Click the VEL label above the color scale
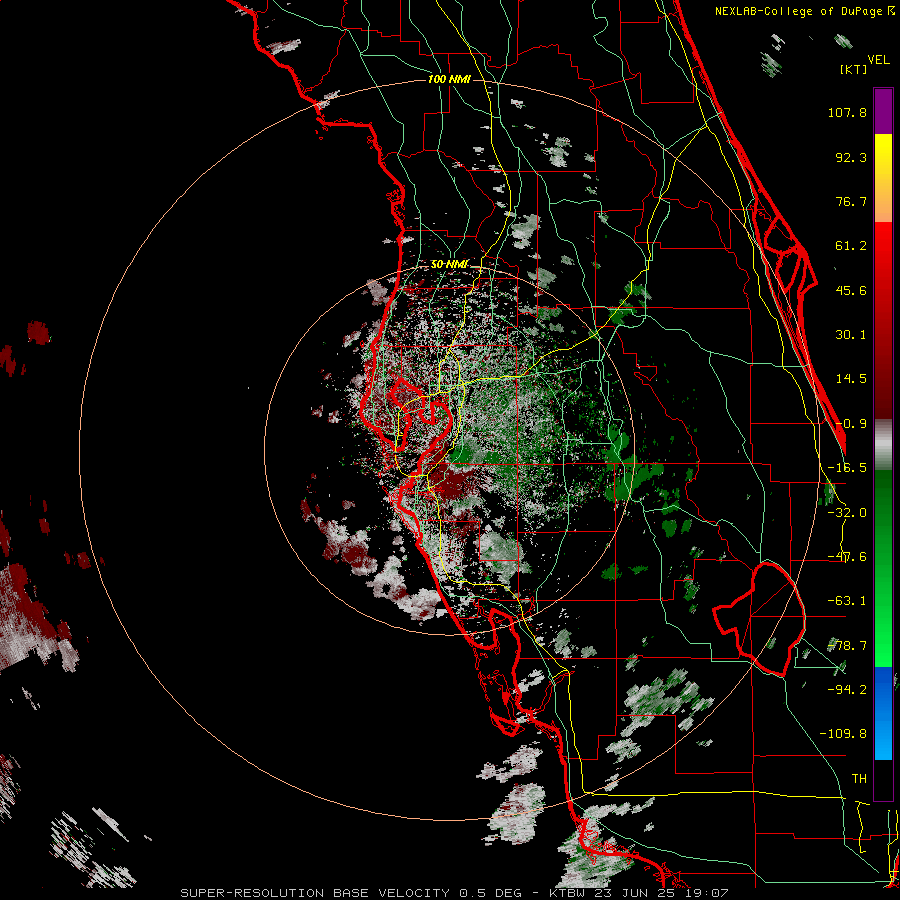 tap(878, 60)
